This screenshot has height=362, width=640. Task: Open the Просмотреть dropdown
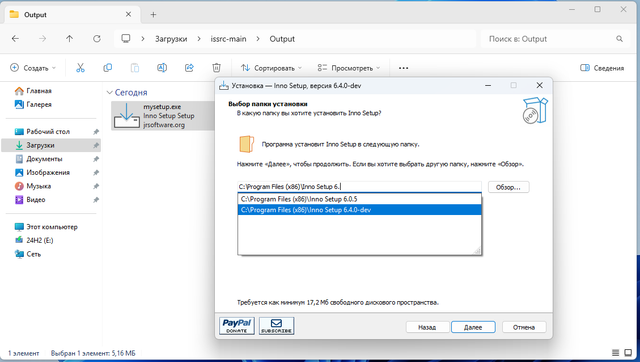(x=349, y=68)
